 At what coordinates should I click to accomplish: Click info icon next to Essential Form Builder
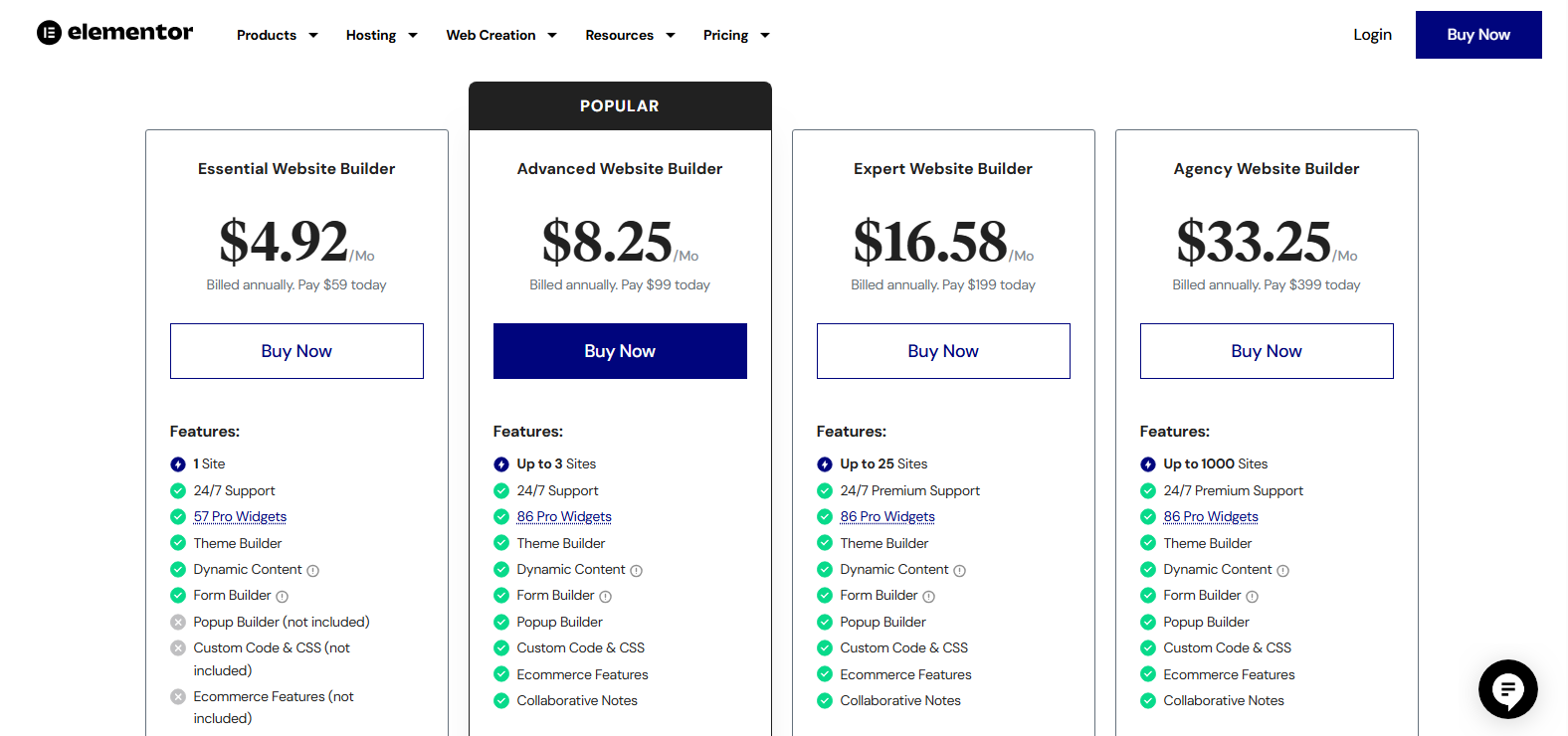[x=282, y=597]
